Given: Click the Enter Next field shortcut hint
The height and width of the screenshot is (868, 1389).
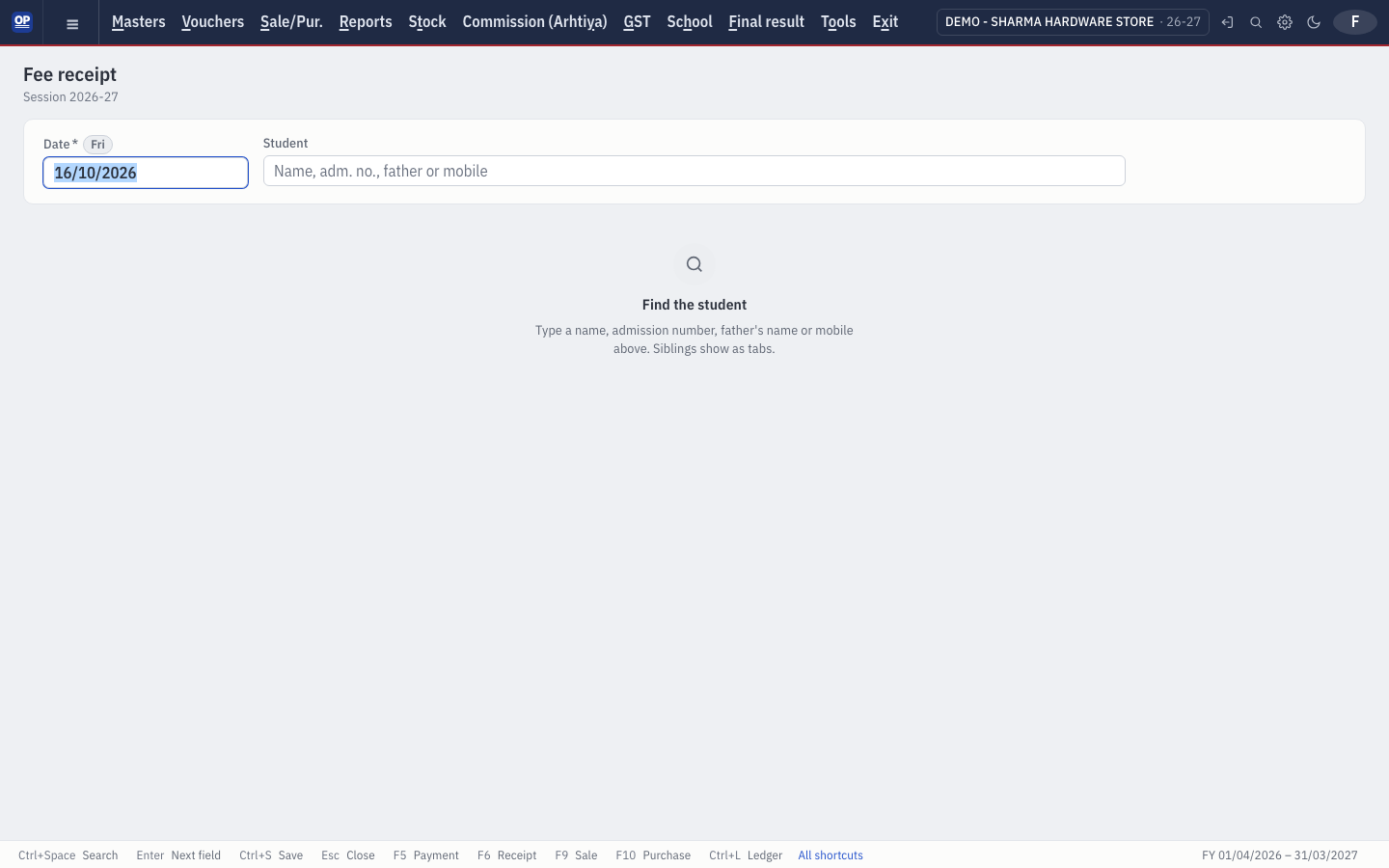Looking at the screenshot, I should (178, 855).
